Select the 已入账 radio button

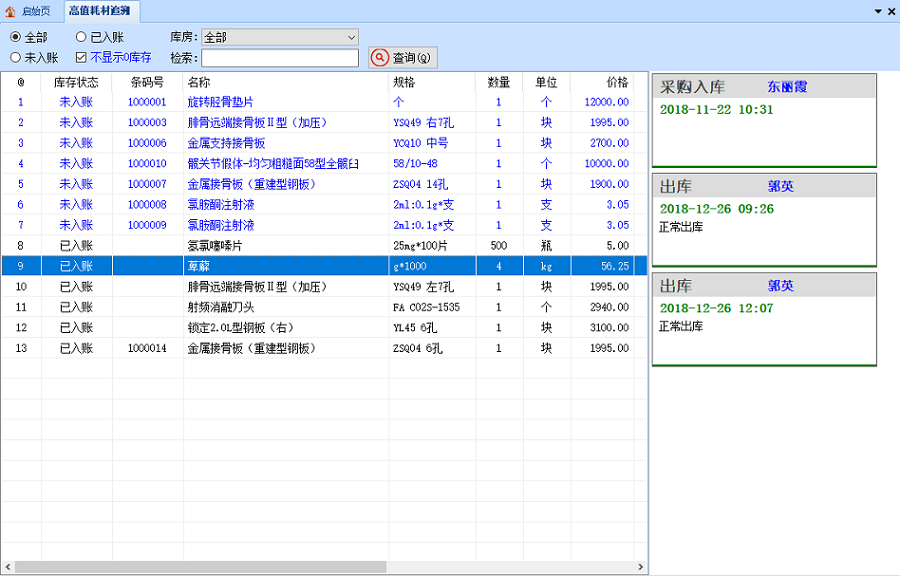(x=81, y=37)
